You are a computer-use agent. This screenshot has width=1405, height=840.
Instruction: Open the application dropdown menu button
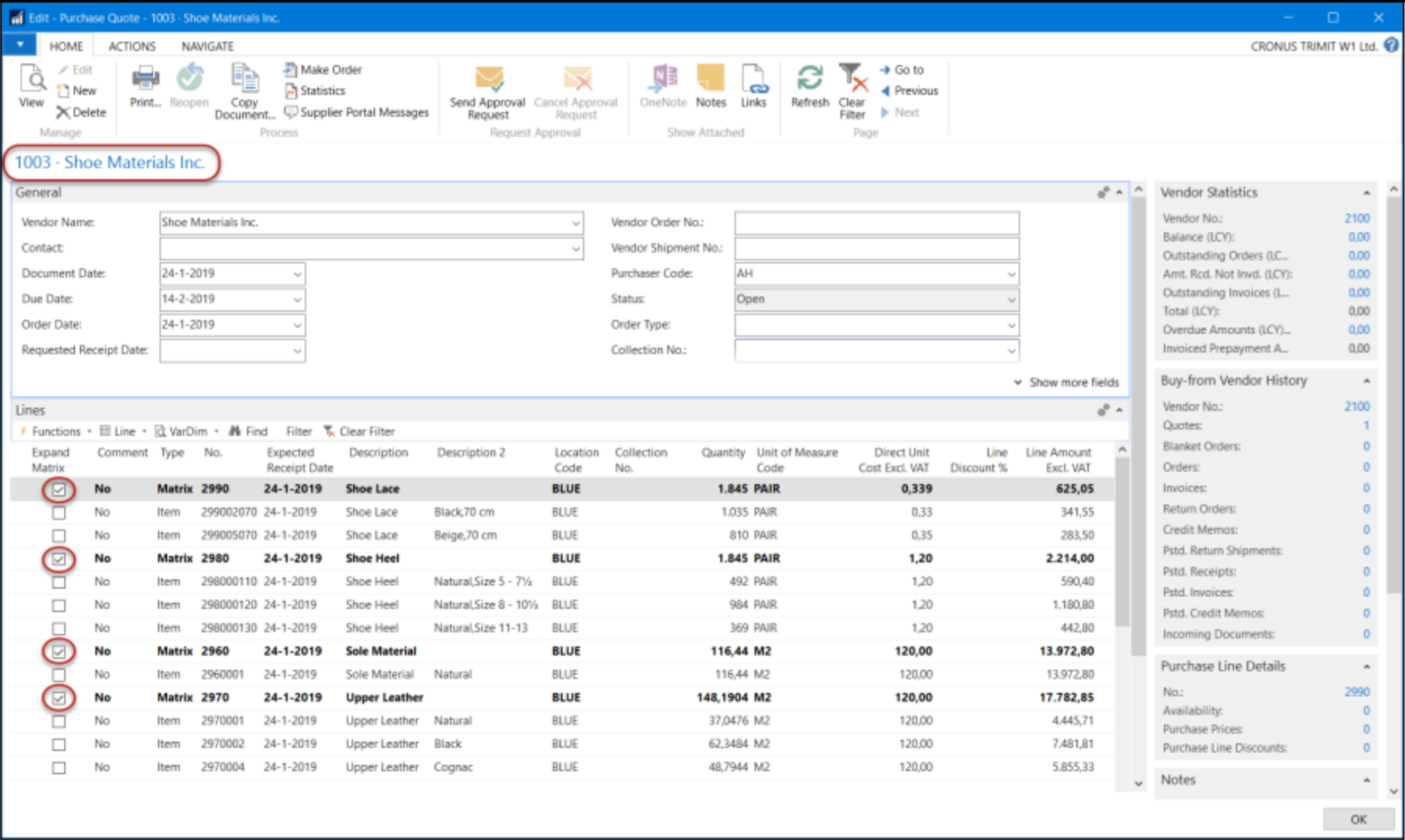coord(19,44)
